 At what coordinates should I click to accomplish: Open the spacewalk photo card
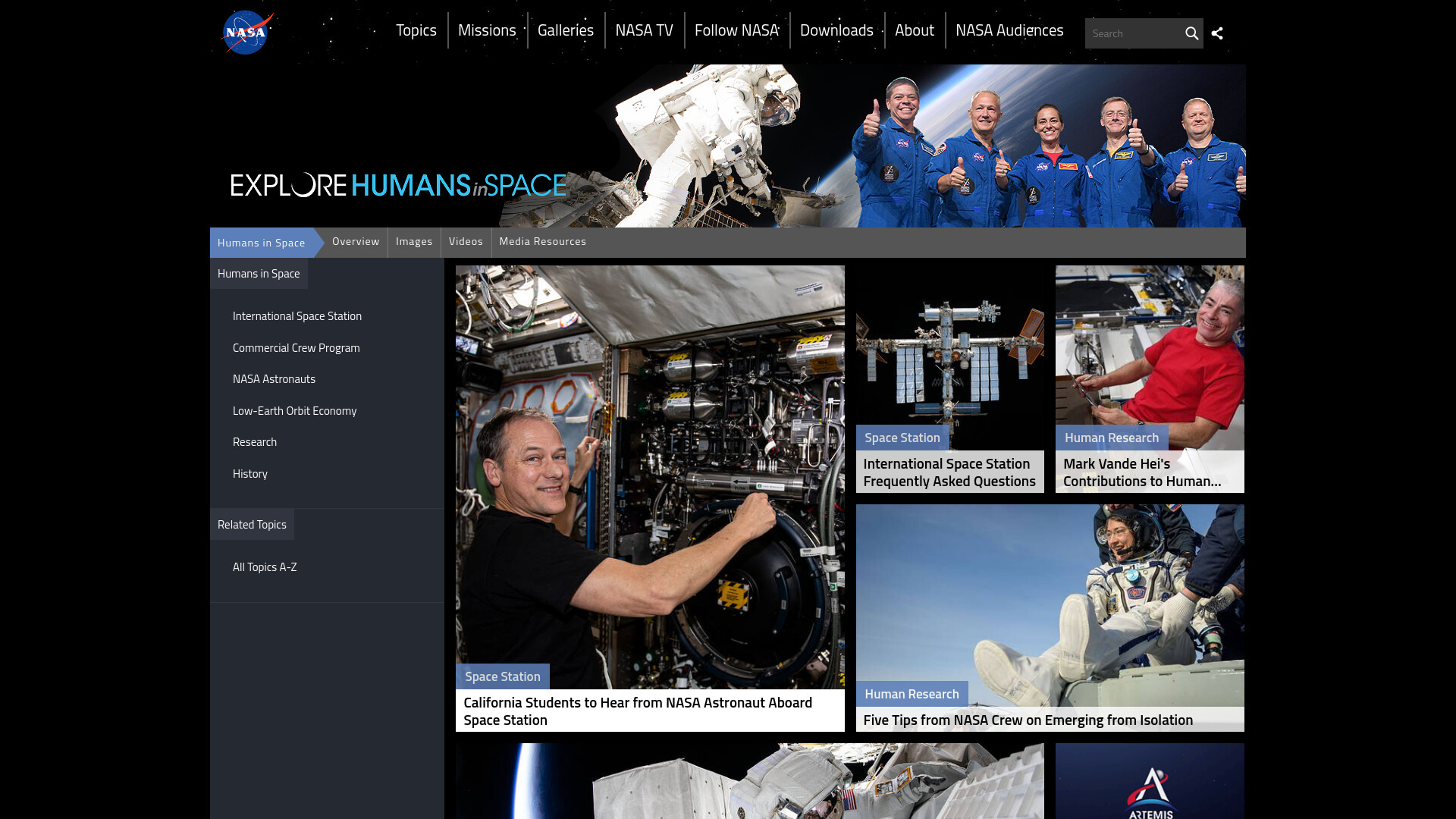[750, 781]
